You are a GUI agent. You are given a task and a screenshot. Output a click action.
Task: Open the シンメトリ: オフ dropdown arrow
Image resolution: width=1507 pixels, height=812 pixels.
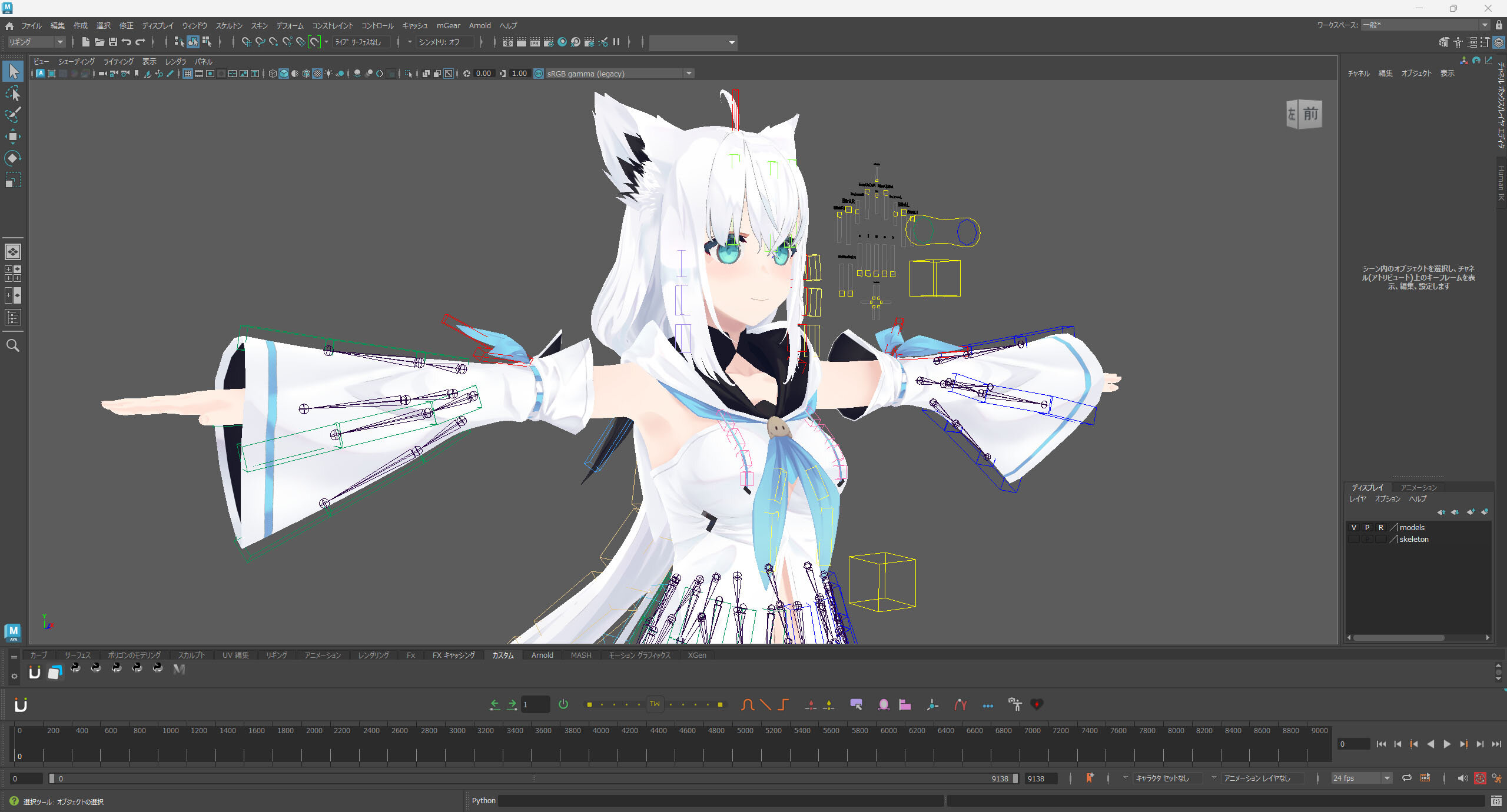click(410, 42)
